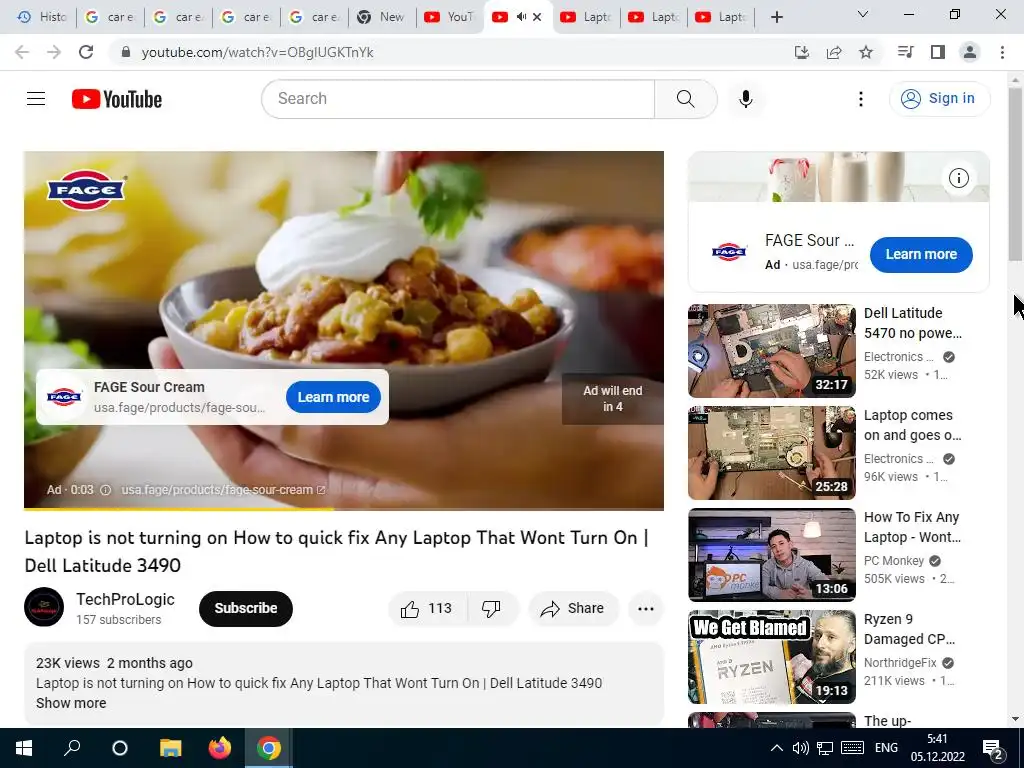Open the YouTube guide hamburger menu

(x=36, y=99)
